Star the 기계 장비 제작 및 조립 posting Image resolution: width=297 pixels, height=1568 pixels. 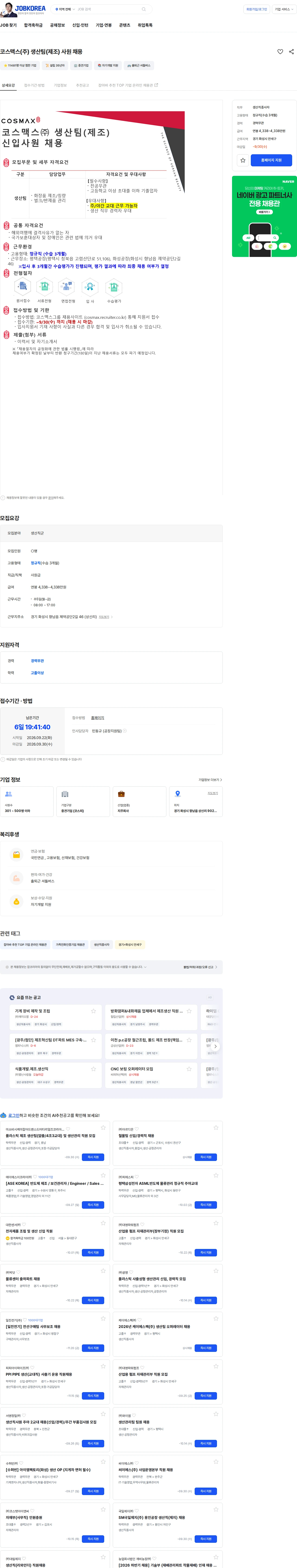93,1011
